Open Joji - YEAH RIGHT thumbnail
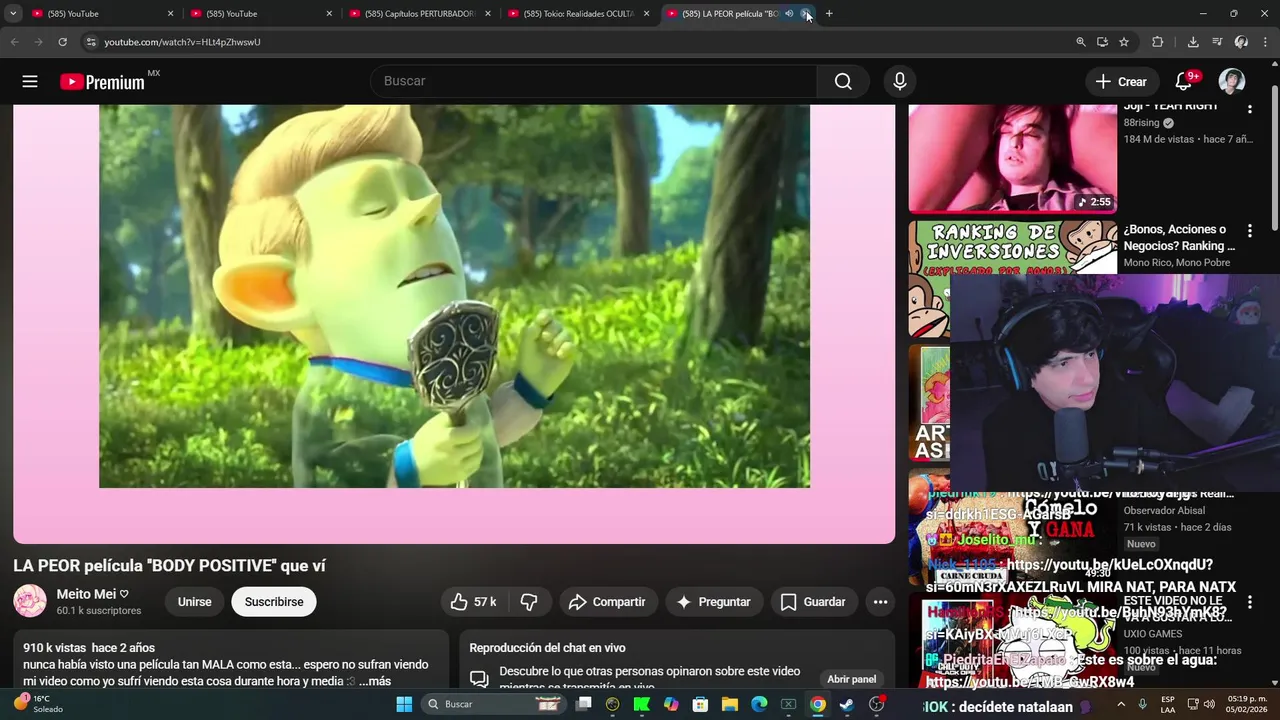 click(x=1012, y=158)
